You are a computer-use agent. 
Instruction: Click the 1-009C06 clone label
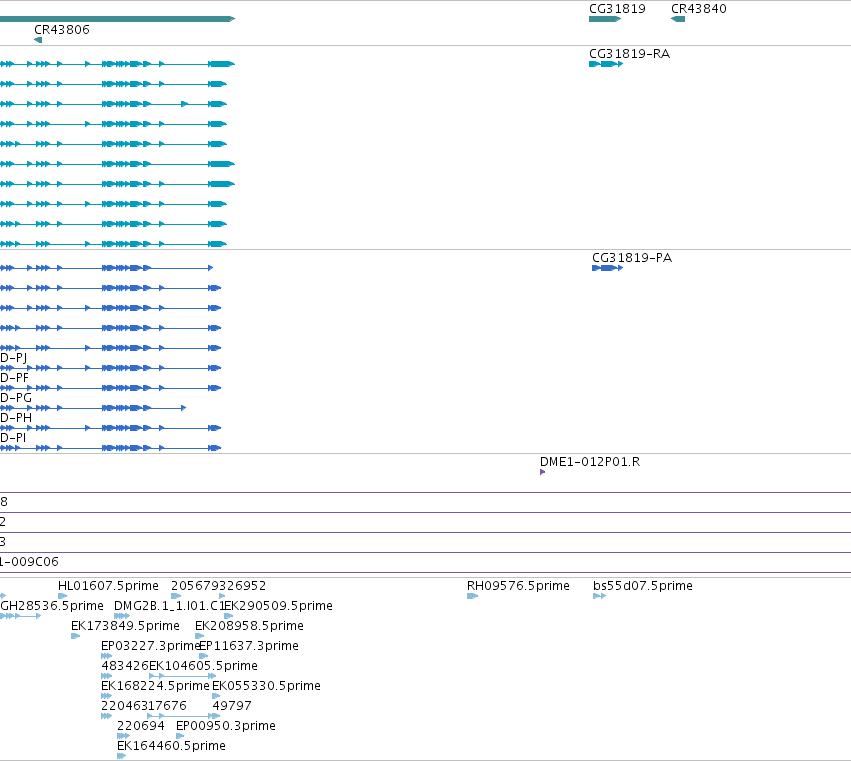click(29, 562)
